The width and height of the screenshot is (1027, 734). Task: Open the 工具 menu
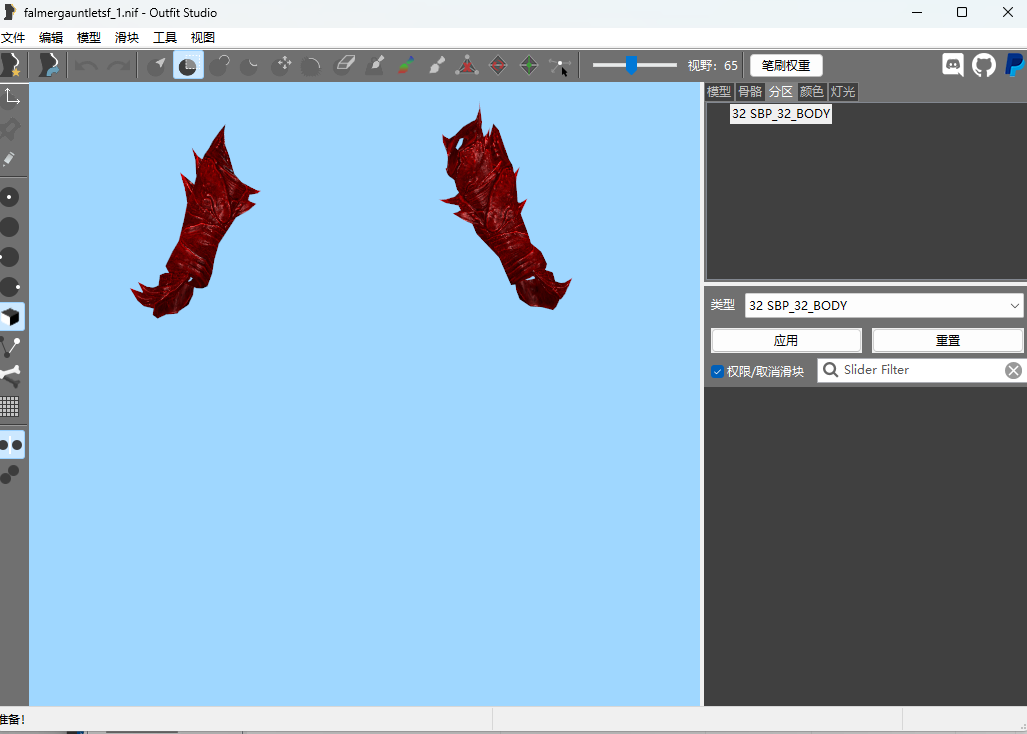tap(164, 37)
